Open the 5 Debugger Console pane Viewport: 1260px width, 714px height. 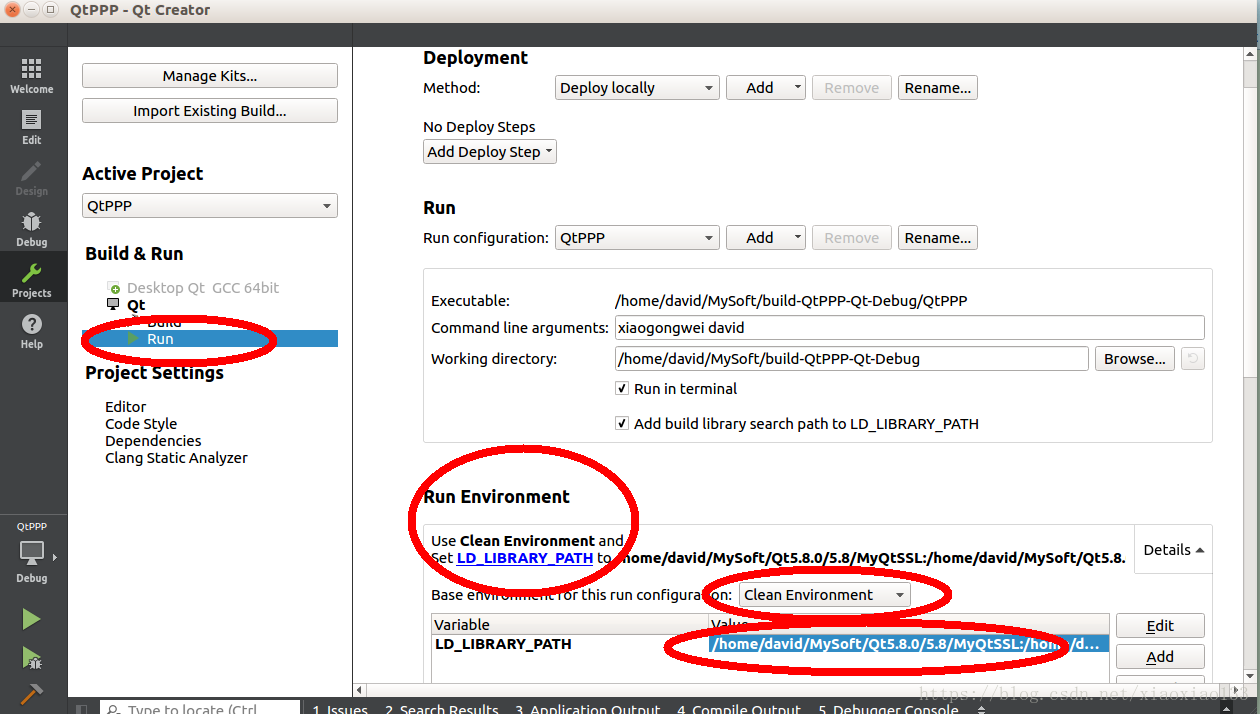(x=888, y=708)
